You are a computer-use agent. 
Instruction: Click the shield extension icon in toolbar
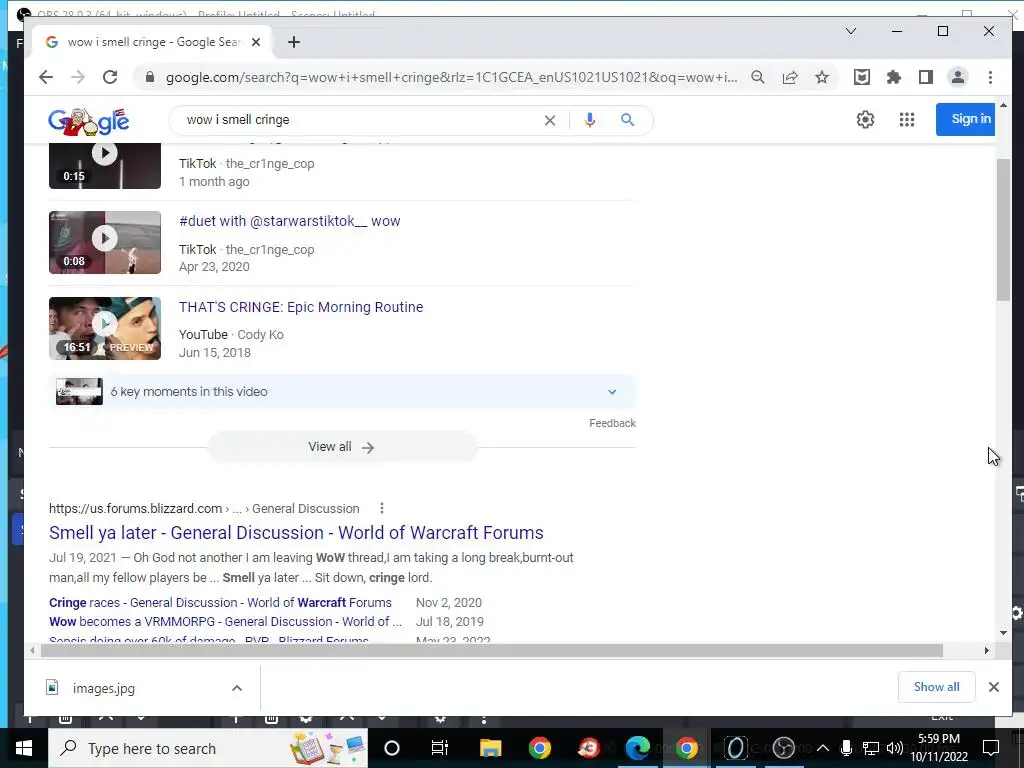(x=861, y=77)
